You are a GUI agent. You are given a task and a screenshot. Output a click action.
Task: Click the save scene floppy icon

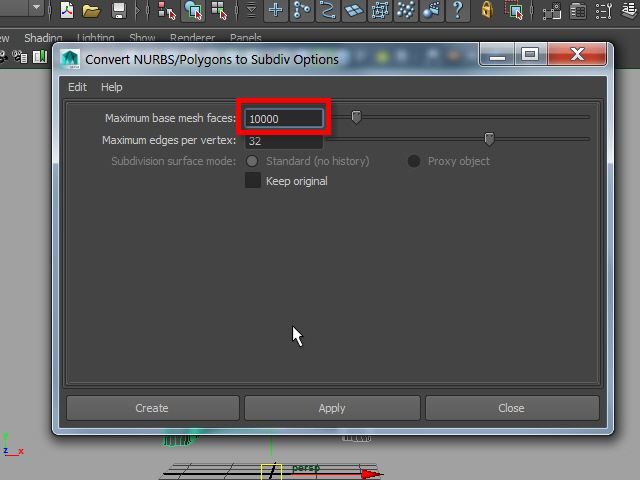tap(119, 11)
